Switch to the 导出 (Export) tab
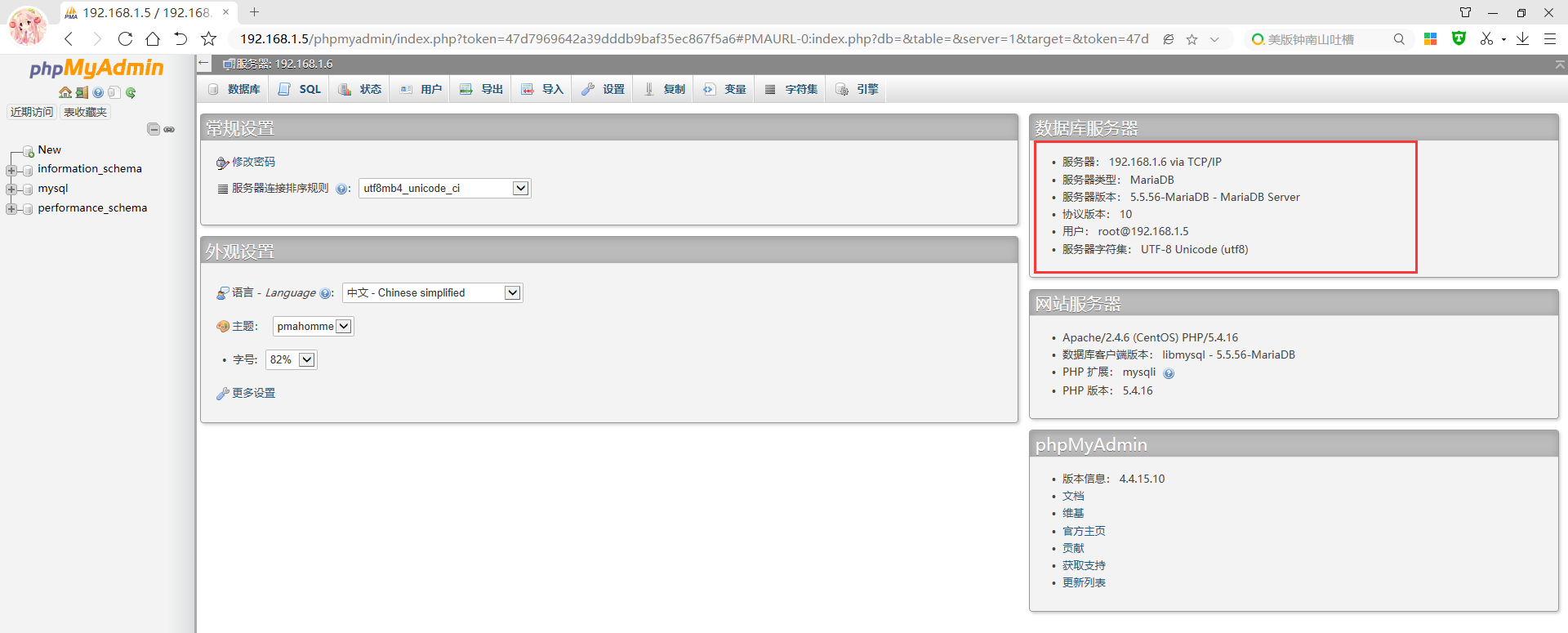This screenshot has width=1568, height=633. [481, 89]
